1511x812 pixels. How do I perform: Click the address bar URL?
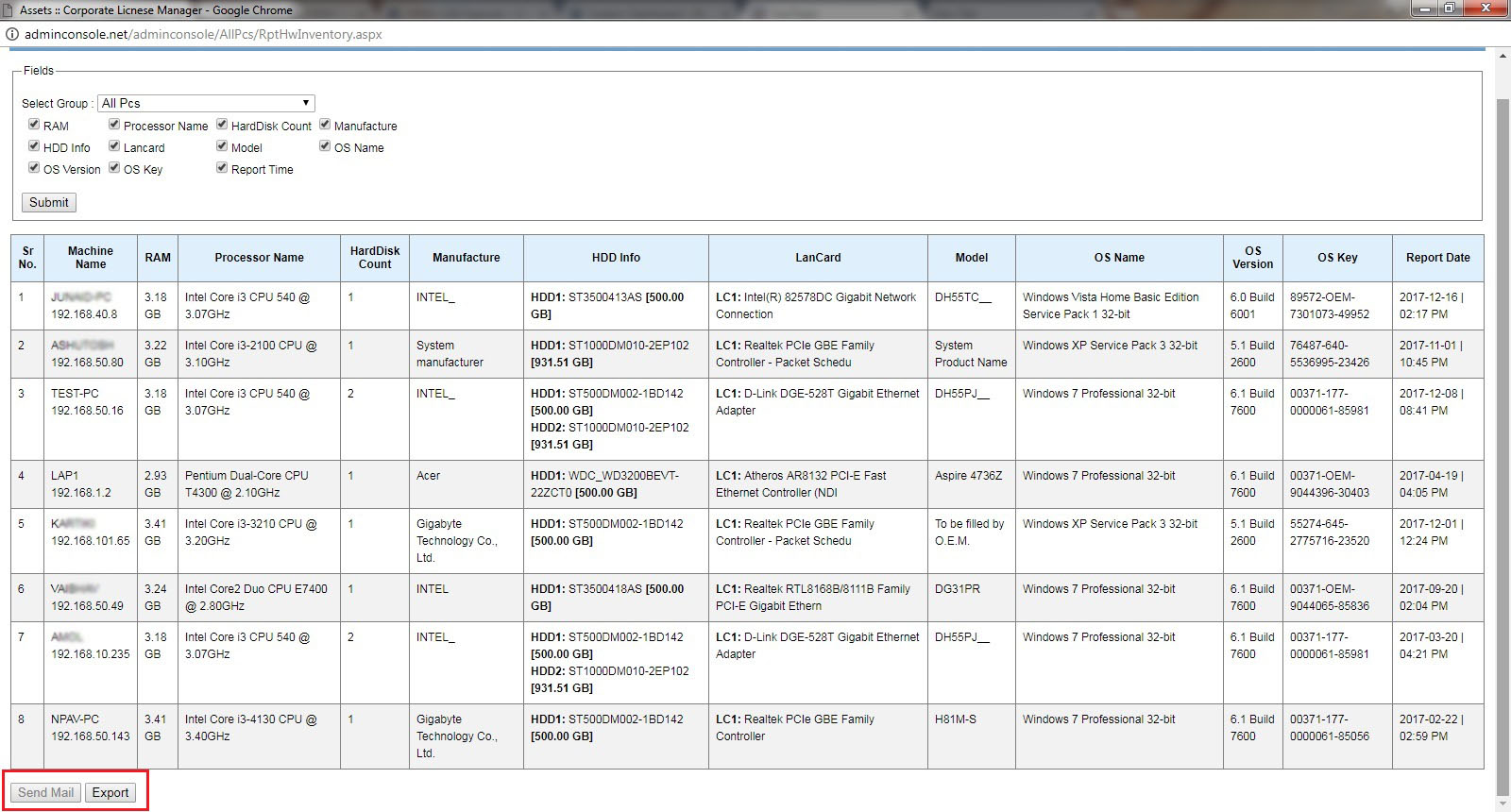pos(203,34)
